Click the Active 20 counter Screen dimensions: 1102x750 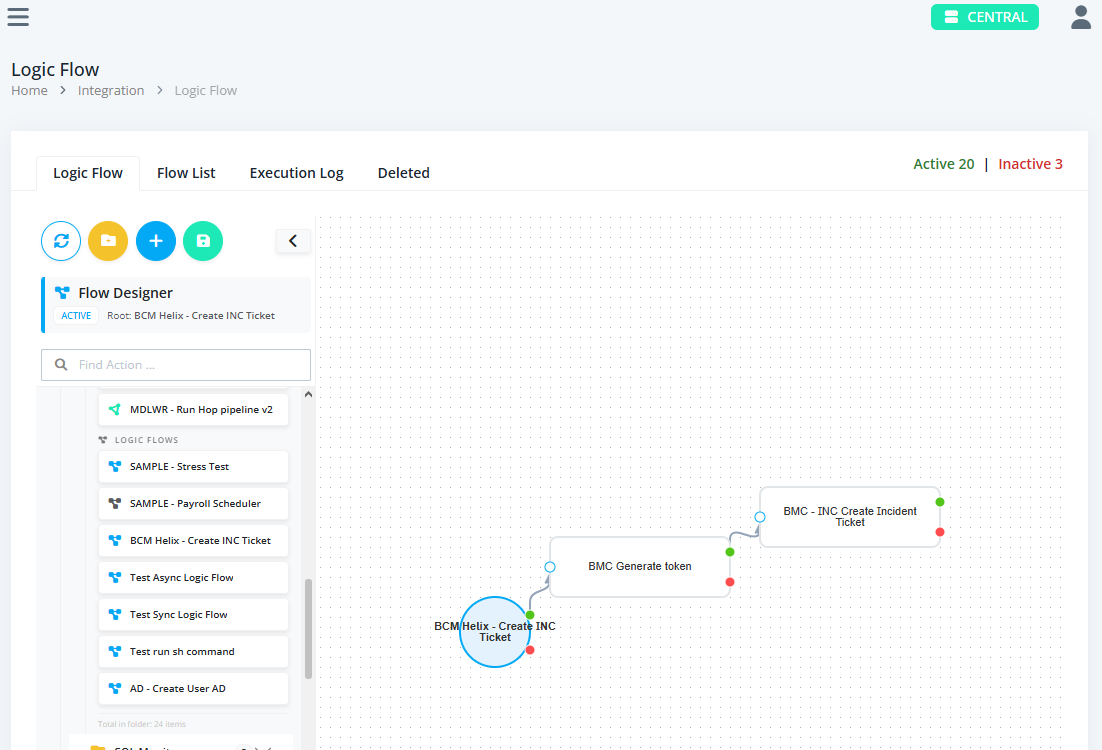pos(944,164)
